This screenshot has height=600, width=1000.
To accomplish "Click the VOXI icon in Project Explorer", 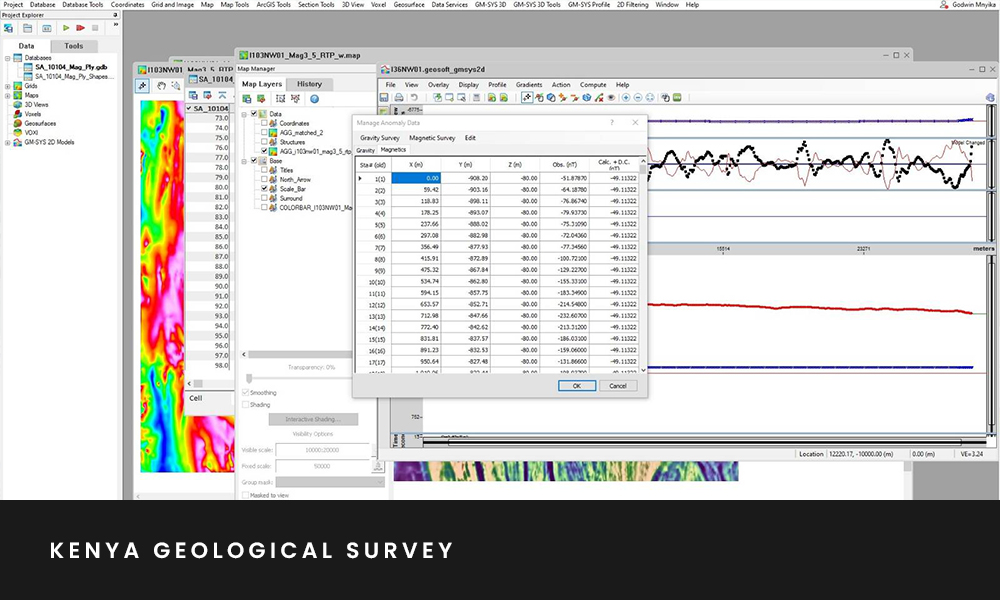I will pyautogui.click(x=18, y=133).
